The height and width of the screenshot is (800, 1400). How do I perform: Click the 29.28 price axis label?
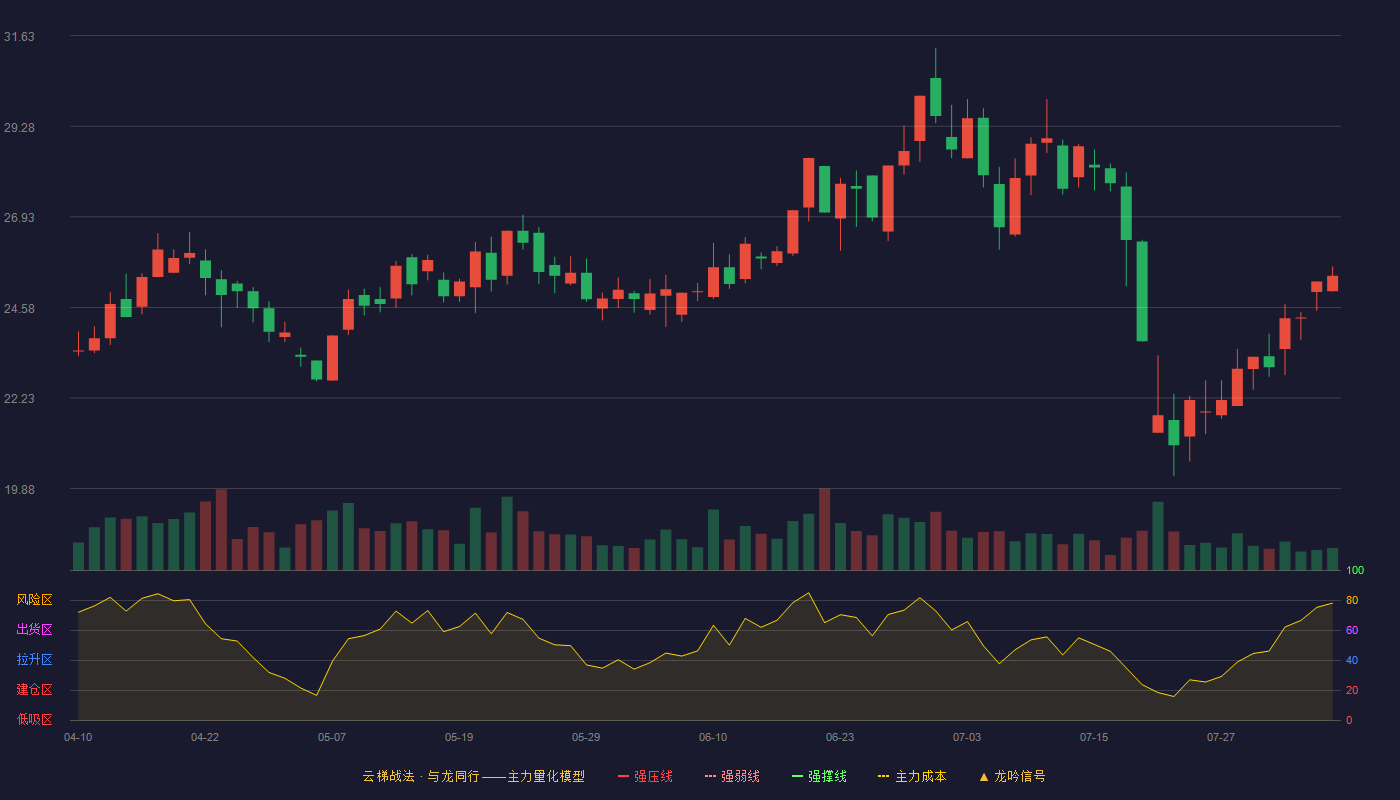click(19, 128)
